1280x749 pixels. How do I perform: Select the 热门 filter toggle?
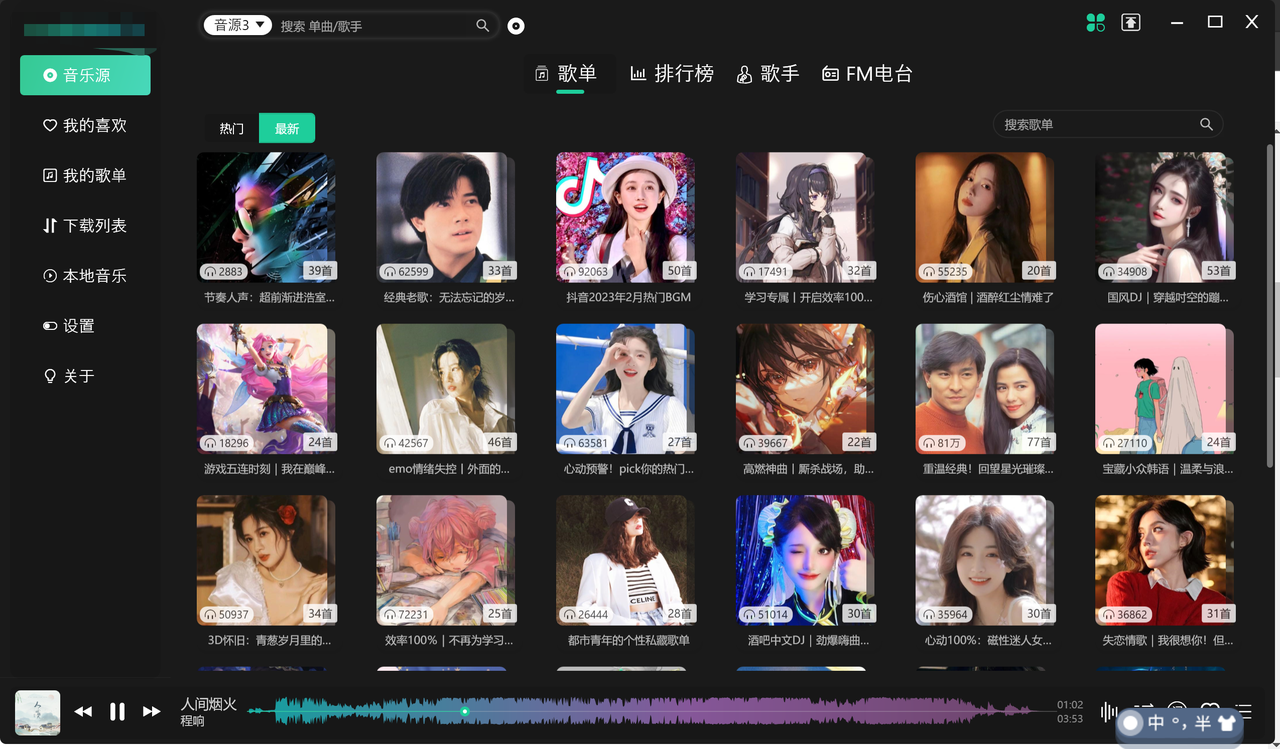click(232, 128)
